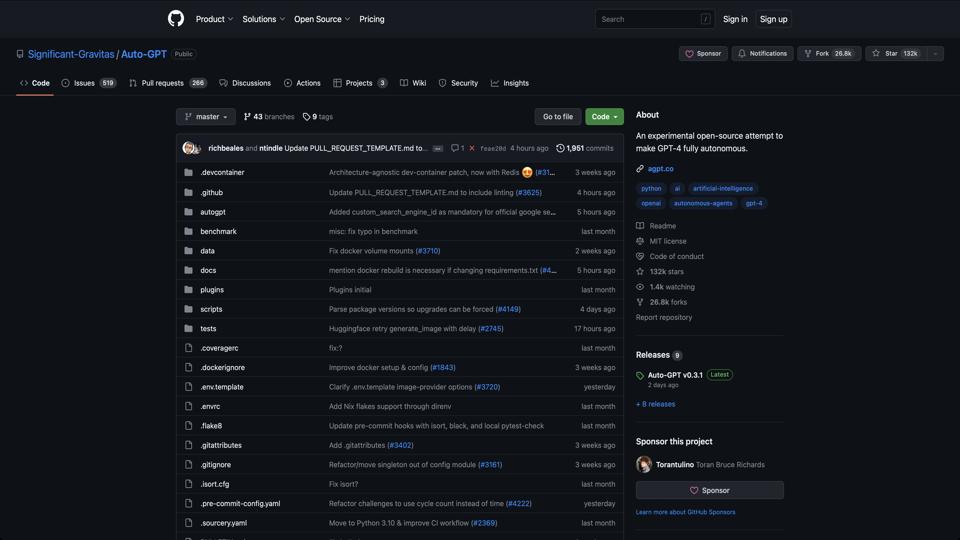Image resolution: width=960 pixels, height=540 pixels.
Task: Expand the Product menu
Action: tap(214, 19)
